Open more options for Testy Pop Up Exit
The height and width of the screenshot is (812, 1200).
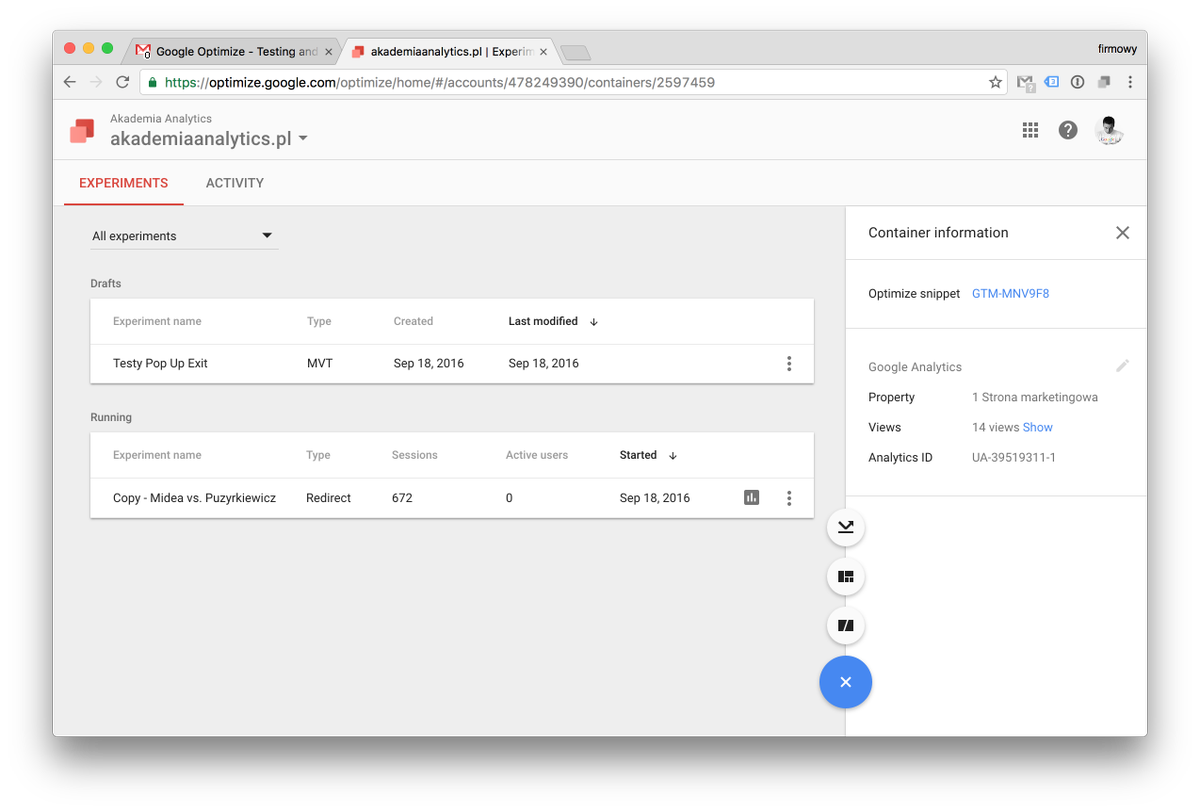click(789, 364)
